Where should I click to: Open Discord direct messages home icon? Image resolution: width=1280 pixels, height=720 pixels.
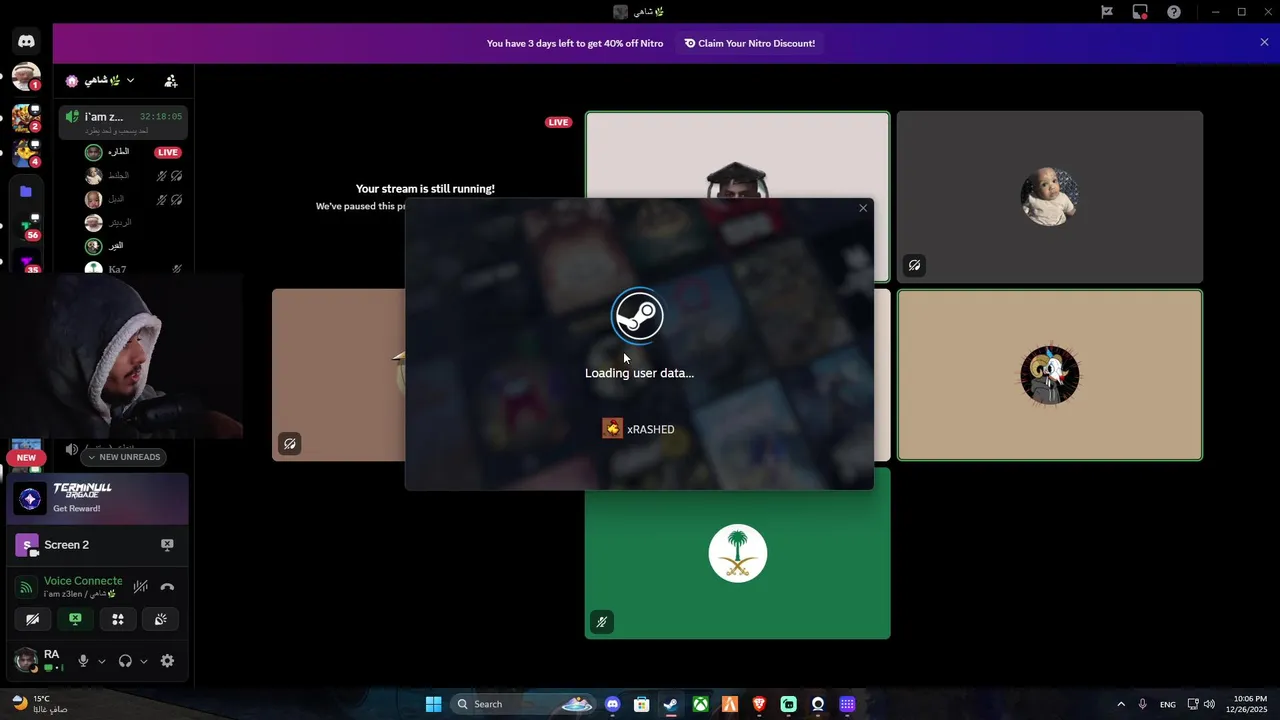26,41
